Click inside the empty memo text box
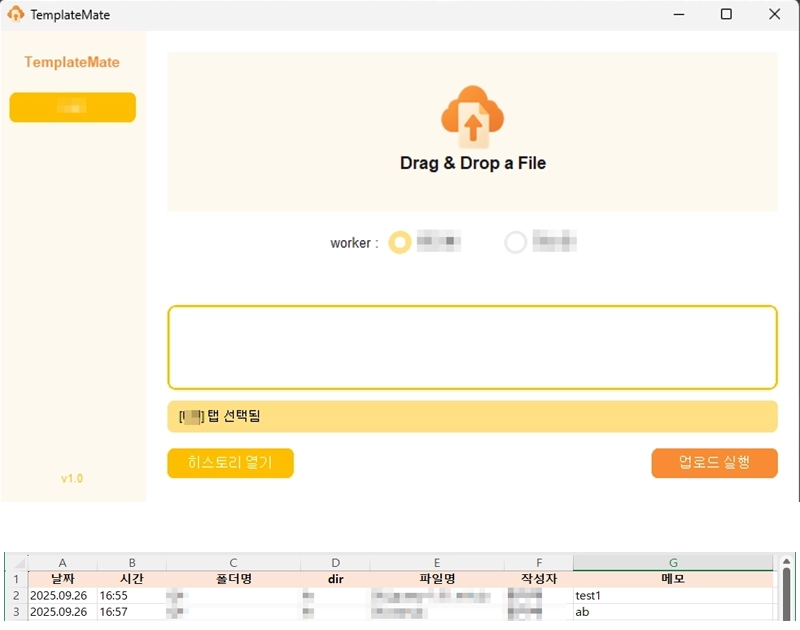Image resolution: width=800 pixels, height=630 pixels. (472, 347)
